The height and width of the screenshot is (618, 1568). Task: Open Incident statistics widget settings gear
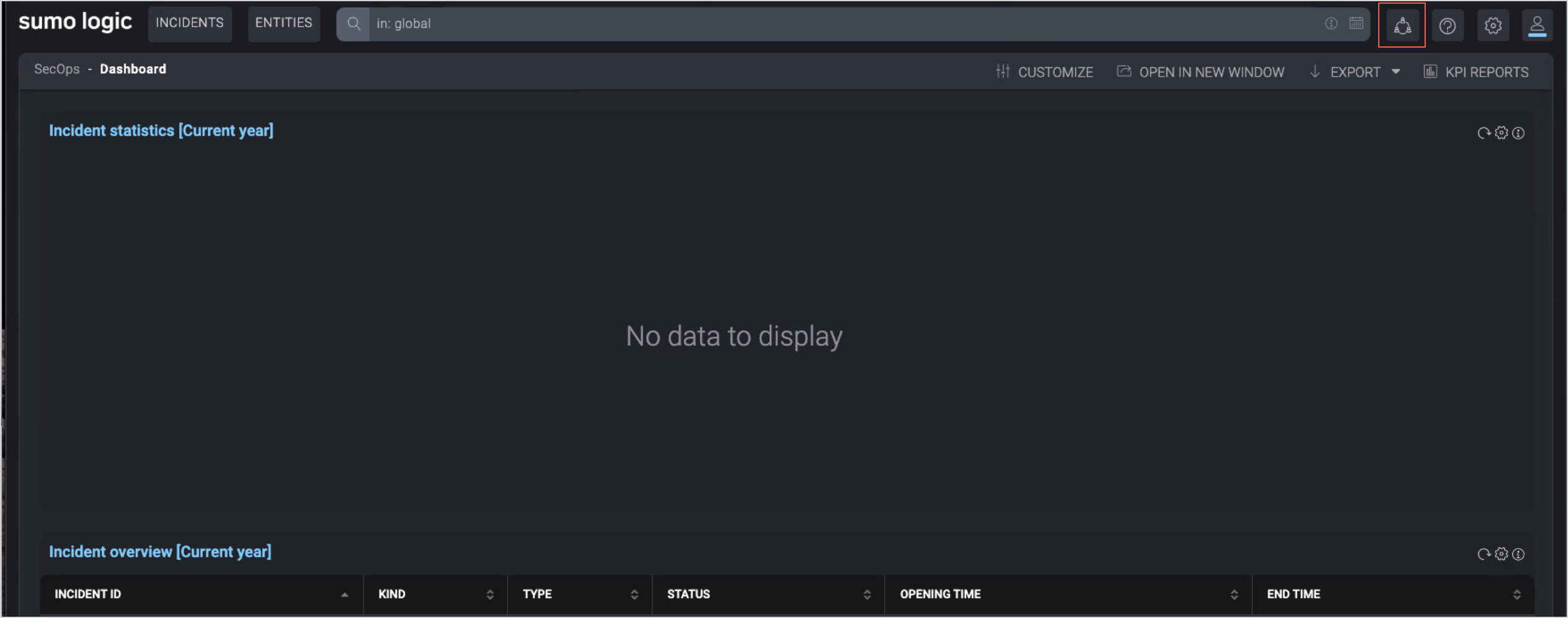[x=1501, y=133]
